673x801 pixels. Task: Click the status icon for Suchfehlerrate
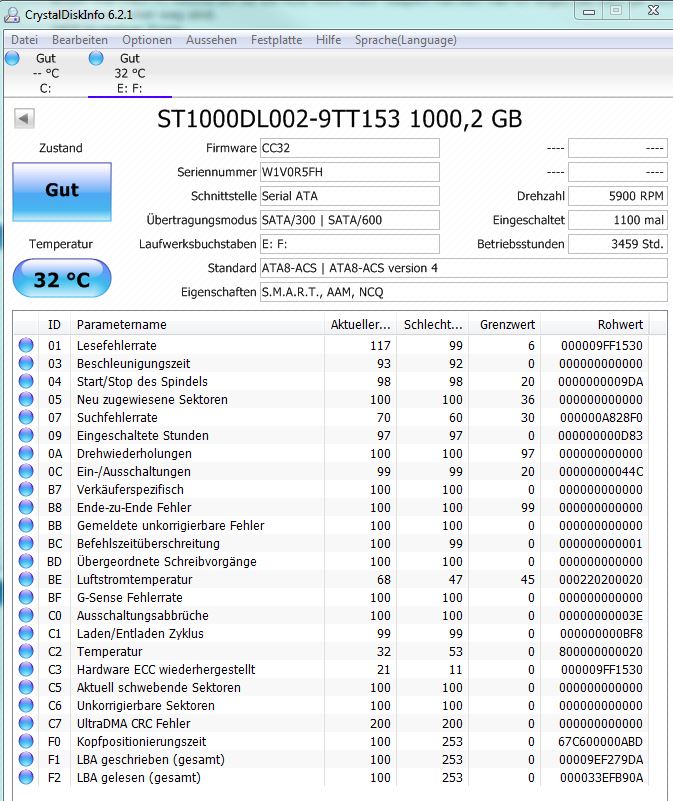[x=26, y=417]
